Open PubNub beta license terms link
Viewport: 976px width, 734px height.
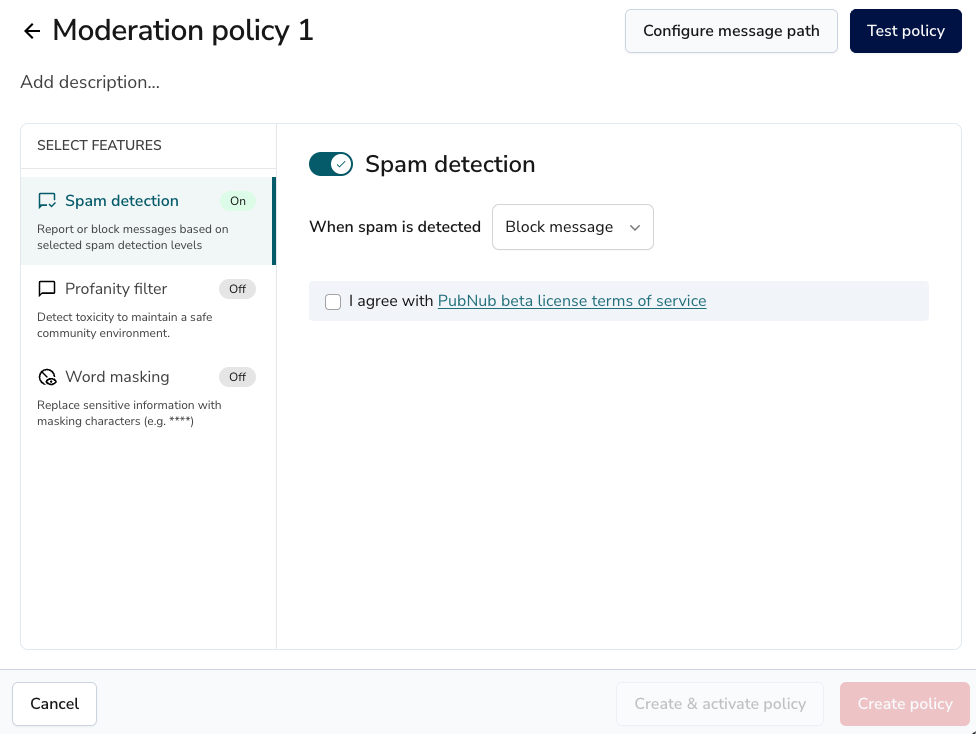[x=572, y=301]
